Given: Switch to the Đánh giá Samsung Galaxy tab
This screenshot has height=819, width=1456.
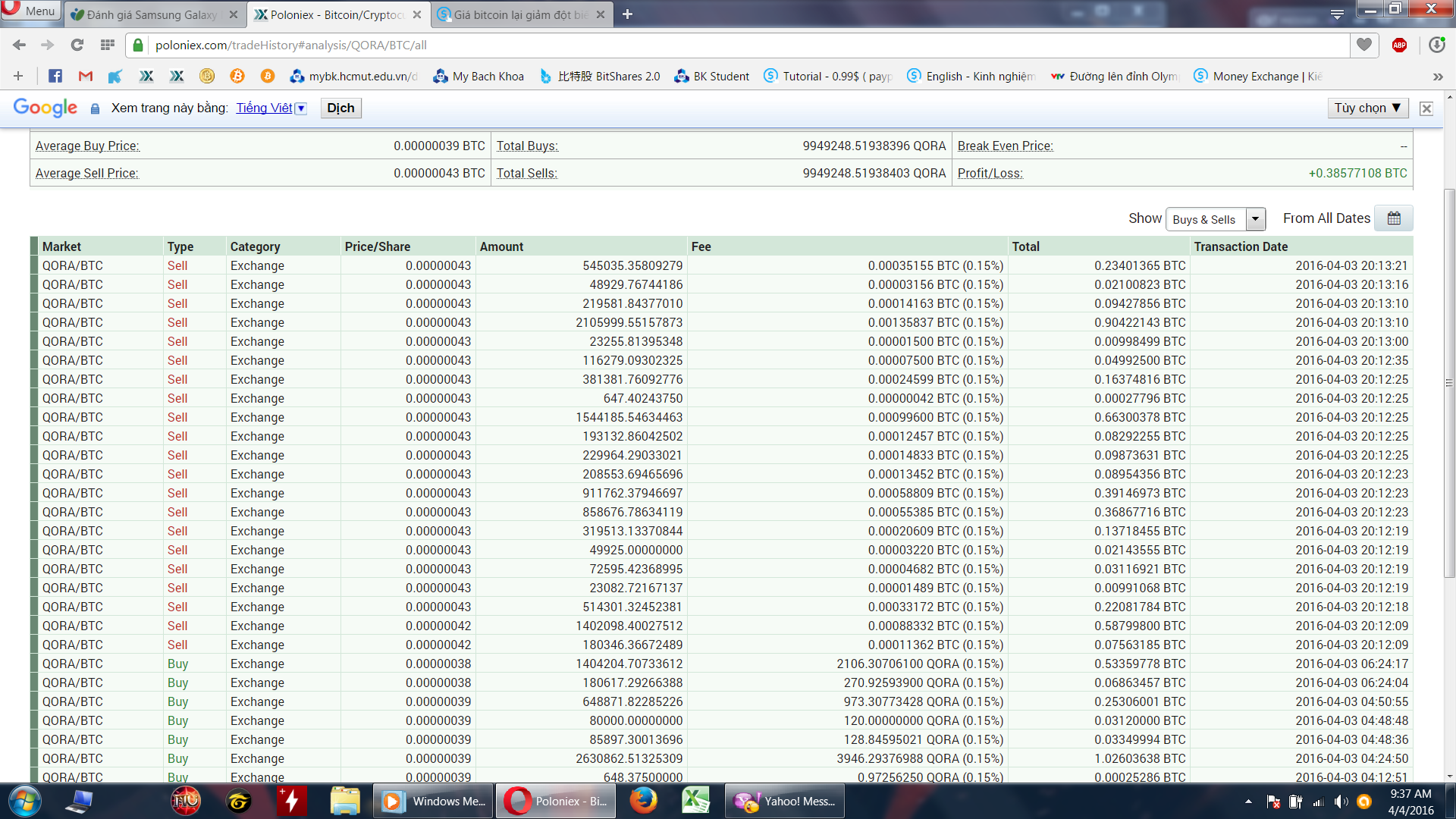Looking at the screenshot, I should 152,14.
